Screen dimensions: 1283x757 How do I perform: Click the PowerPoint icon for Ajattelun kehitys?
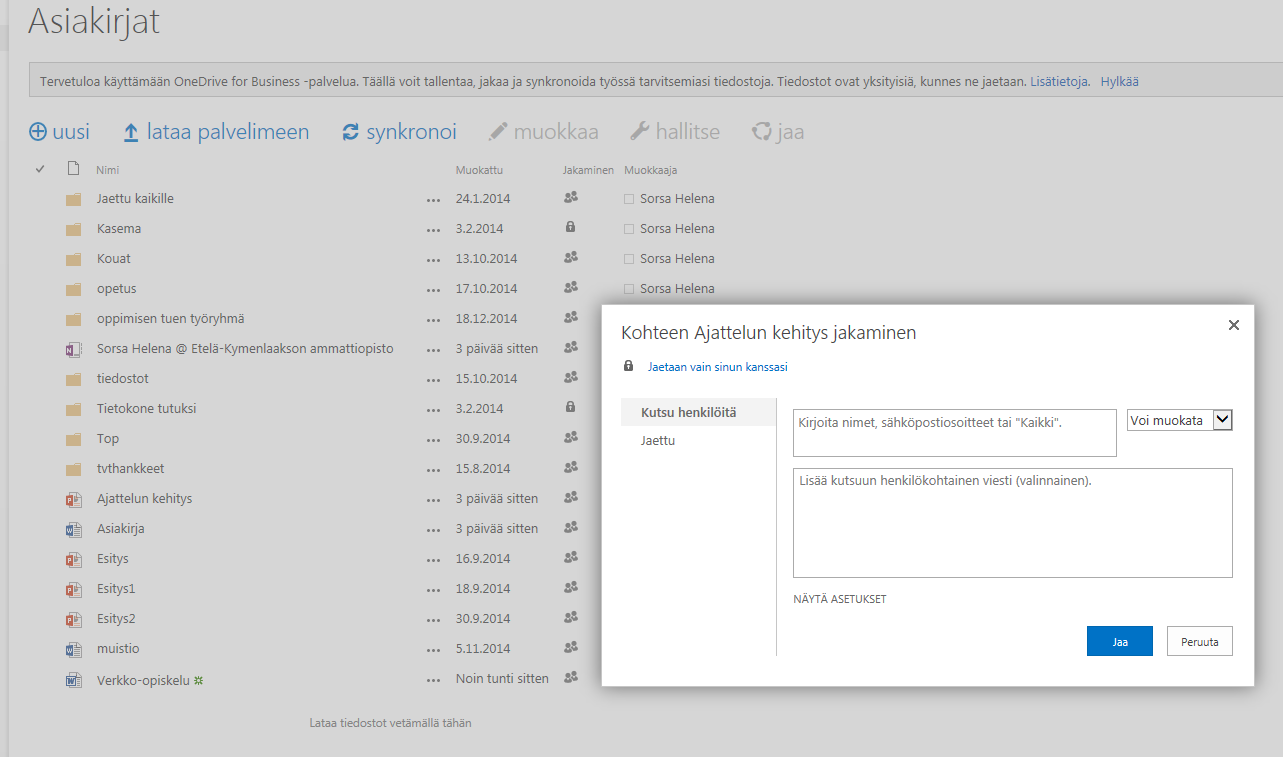[x=72, y=499]
